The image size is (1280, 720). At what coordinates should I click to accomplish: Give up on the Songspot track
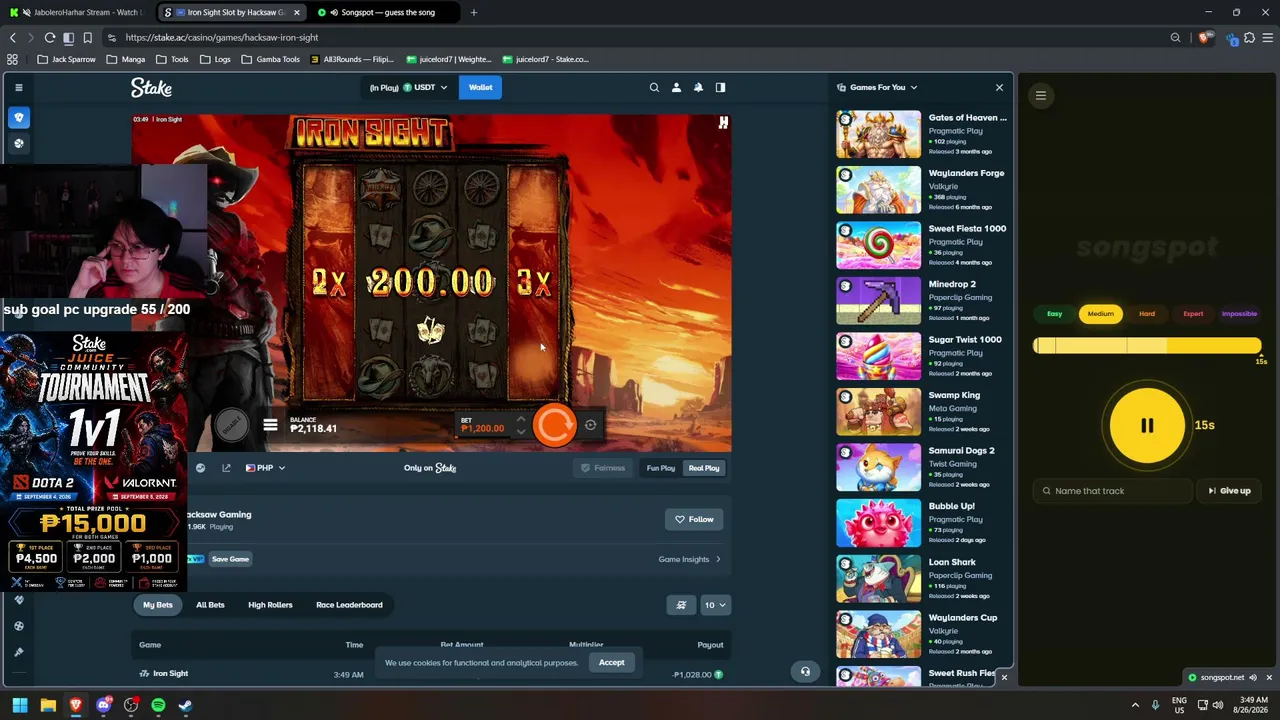pyautogui.click(x=1229, y=491)
